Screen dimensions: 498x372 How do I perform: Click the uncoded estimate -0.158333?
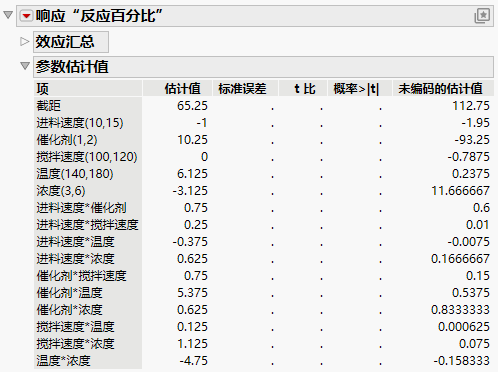(x=462, y=361)
